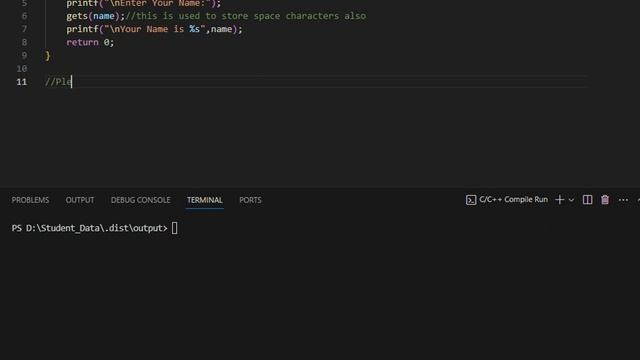Click the printf "Your Name is %s" line

click(x=154, y=29)
